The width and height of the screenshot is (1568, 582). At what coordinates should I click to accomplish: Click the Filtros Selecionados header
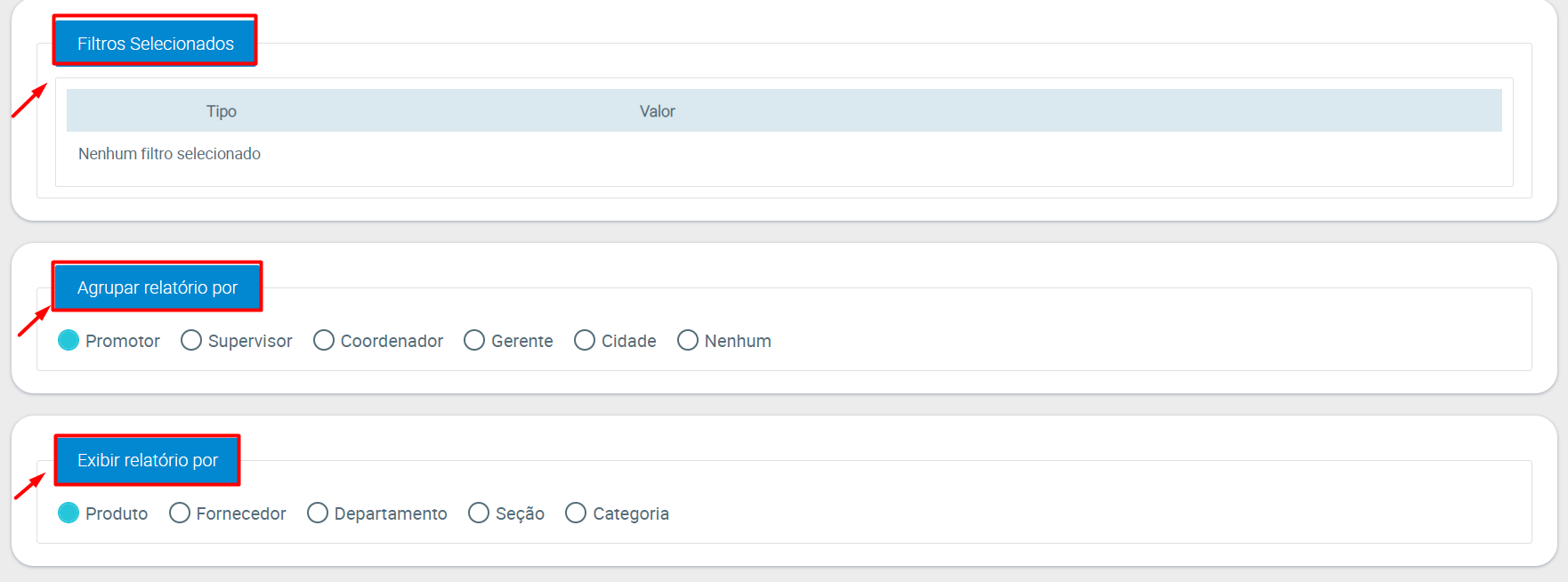click(155, 43)
